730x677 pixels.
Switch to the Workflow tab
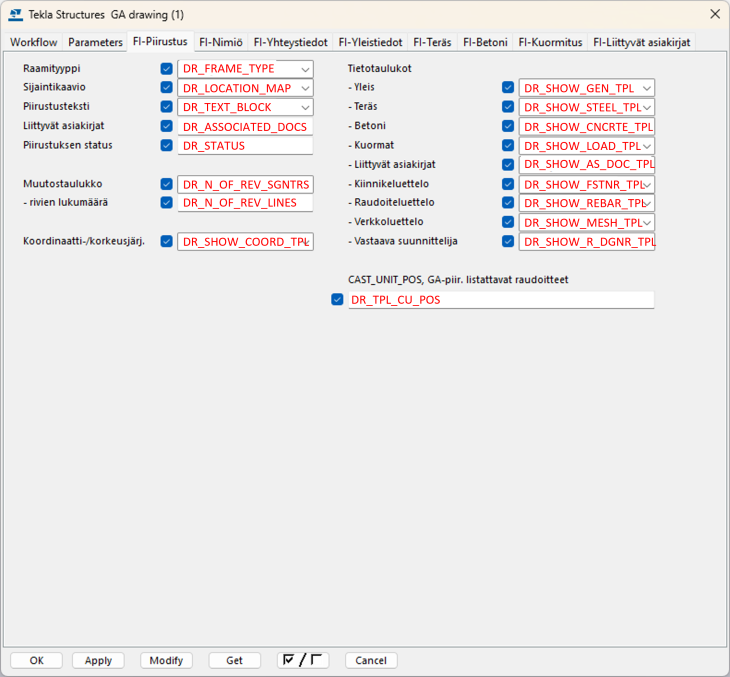[34, 42]
